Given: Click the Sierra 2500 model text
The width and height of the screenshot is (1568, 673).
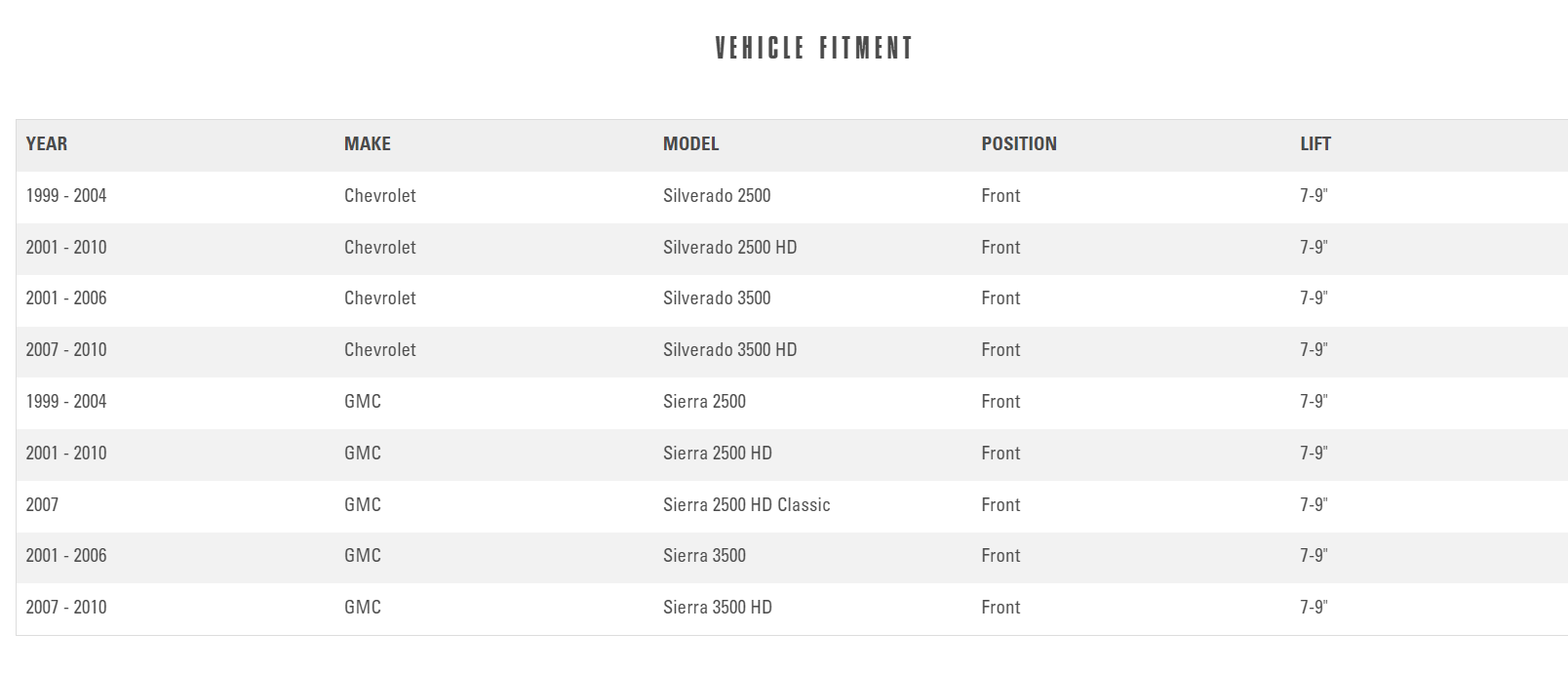Looking at the screenshot, I should point(704,402).
